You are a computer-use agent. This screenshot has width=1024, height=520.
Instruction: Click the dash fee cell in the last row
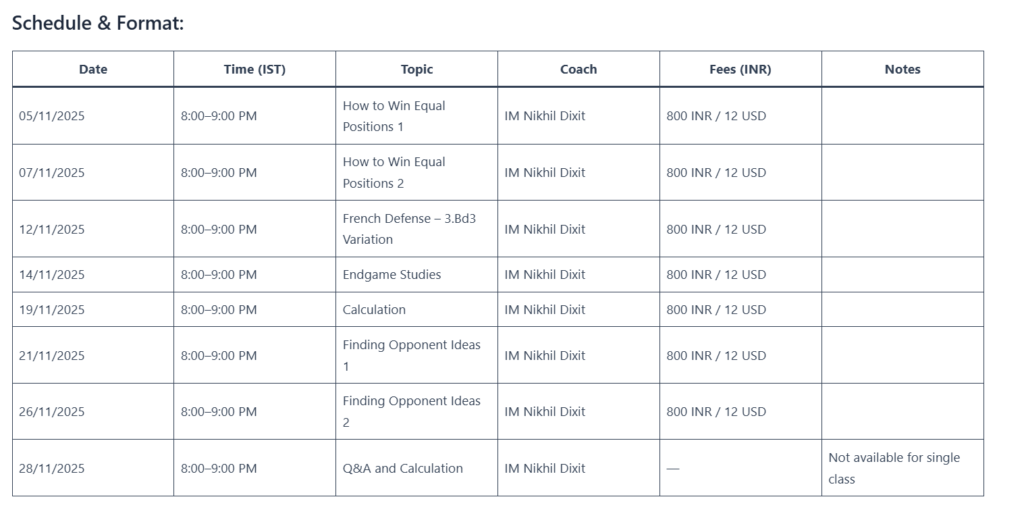(x=672, y=468)
